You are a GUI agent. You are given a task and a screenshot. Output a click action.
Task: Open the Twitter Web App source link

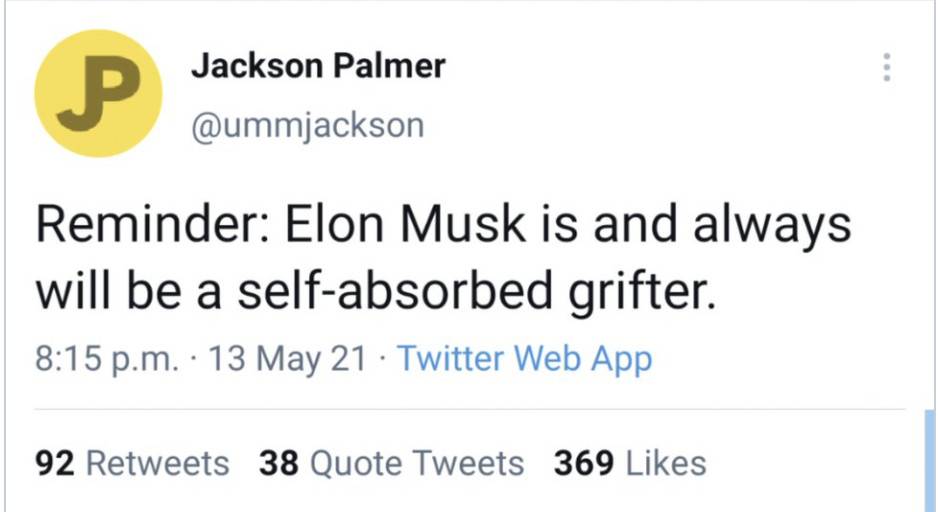[524, 358]
